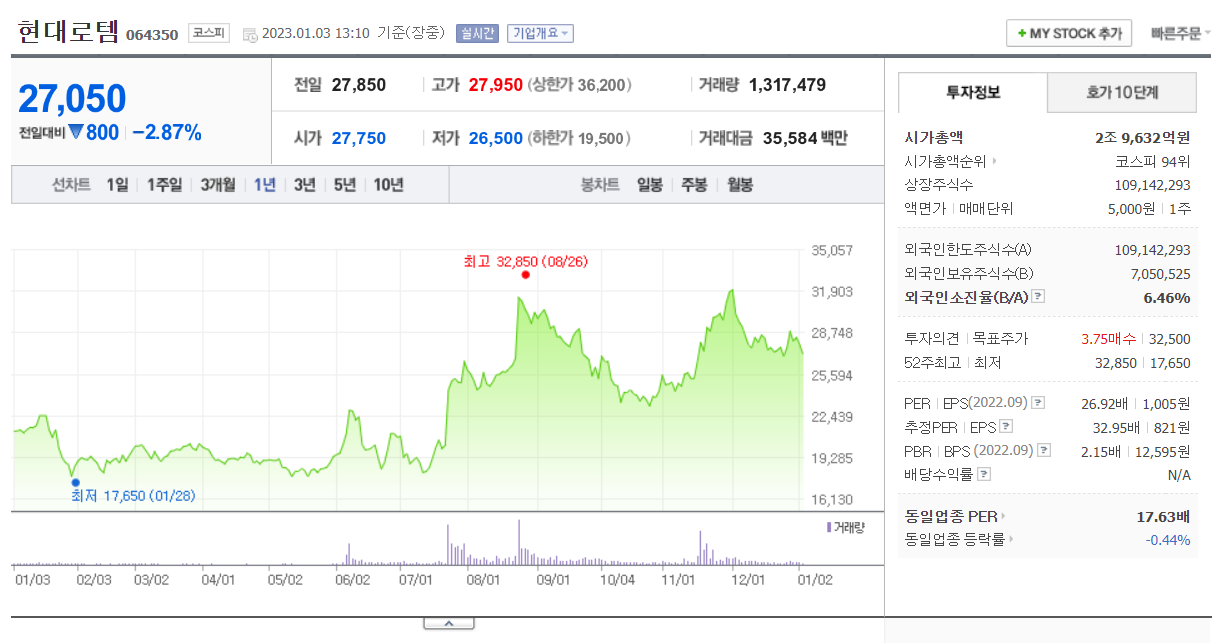Click the stock code 064350
The width and height of the screenshot is (1222, 643).
(x=152, y=35)
